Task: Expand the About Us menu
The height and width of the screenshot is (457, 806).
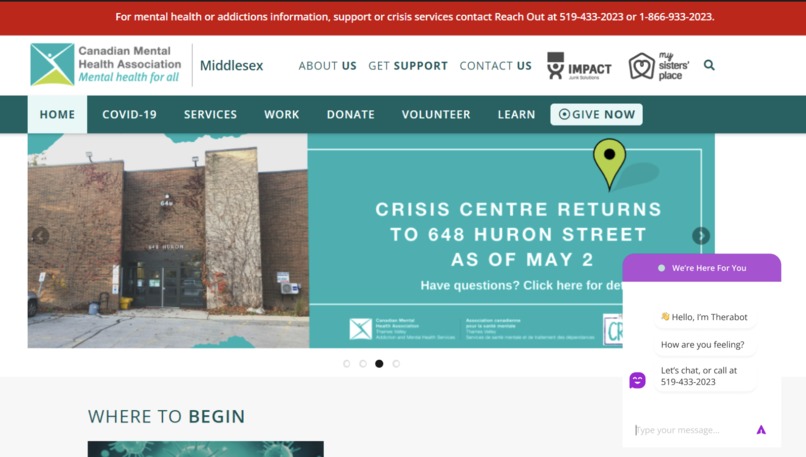Action: click(x=327, y=66)
